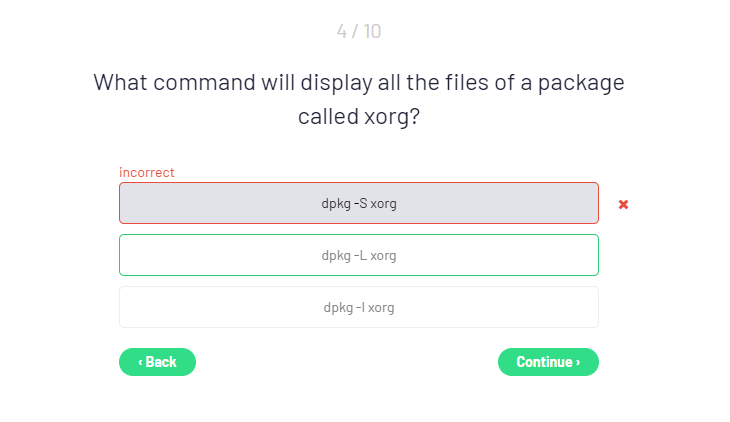This screenshot has height=422, width=730.
Task: Pick the 'dpkg -l xorg' answer
Action: click(358, 307)
